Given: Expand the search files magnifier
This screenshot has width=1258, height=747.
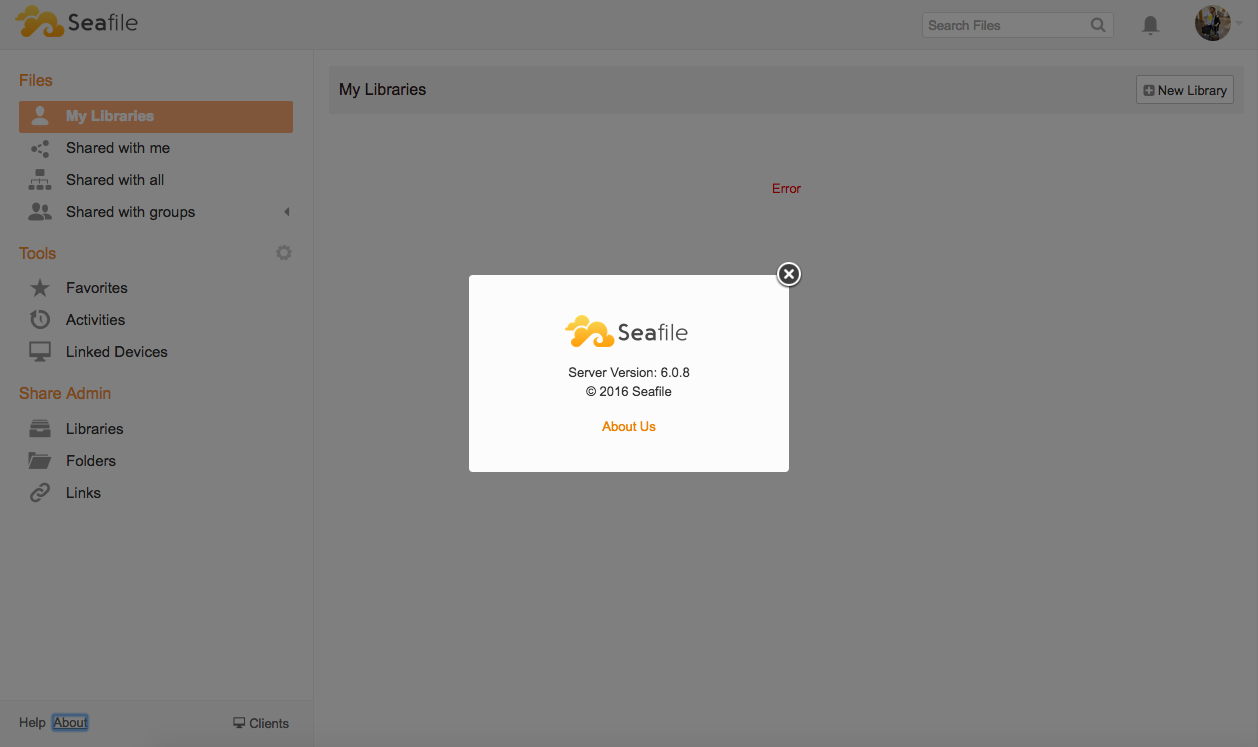Looking at the screenshot, I should tap(1097, 24).
